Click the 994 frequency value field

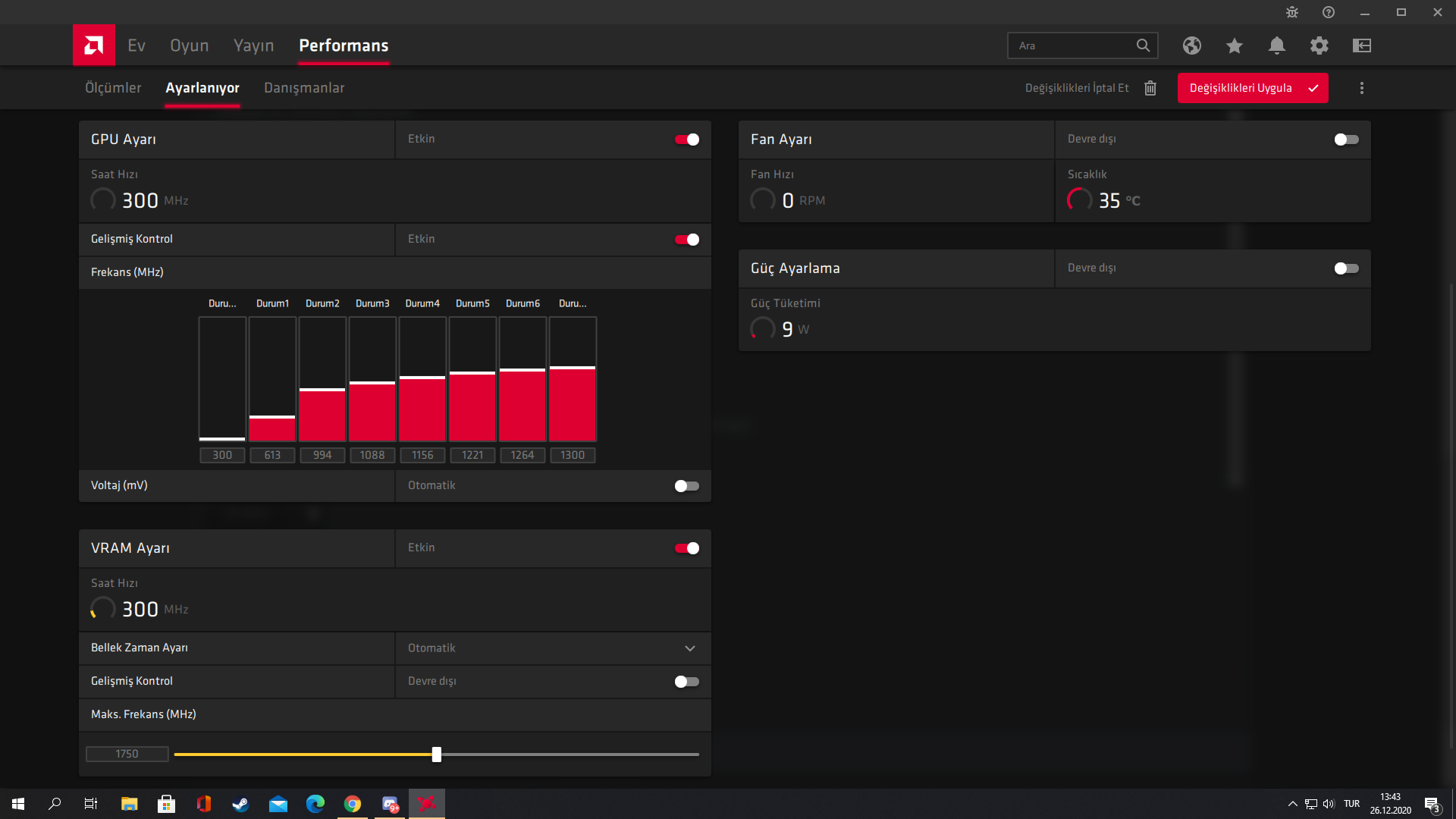coord(322,455)
